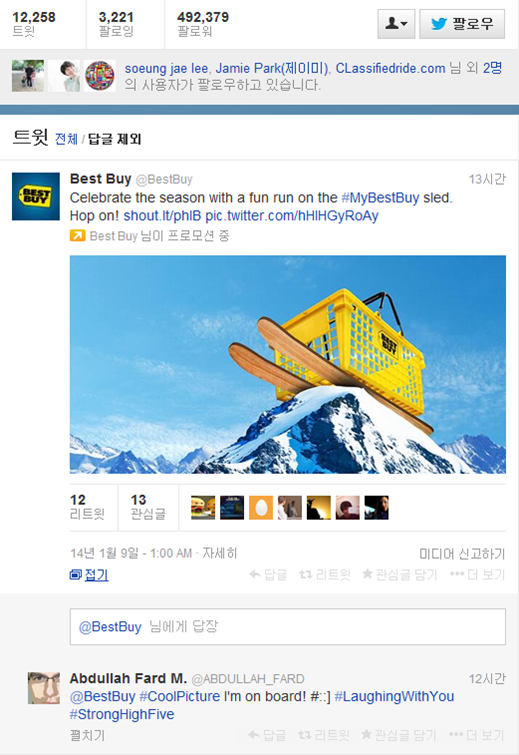519x755 pixels.
Task: Switch to 전체 all tweets tab
Action: pos(66,139)
